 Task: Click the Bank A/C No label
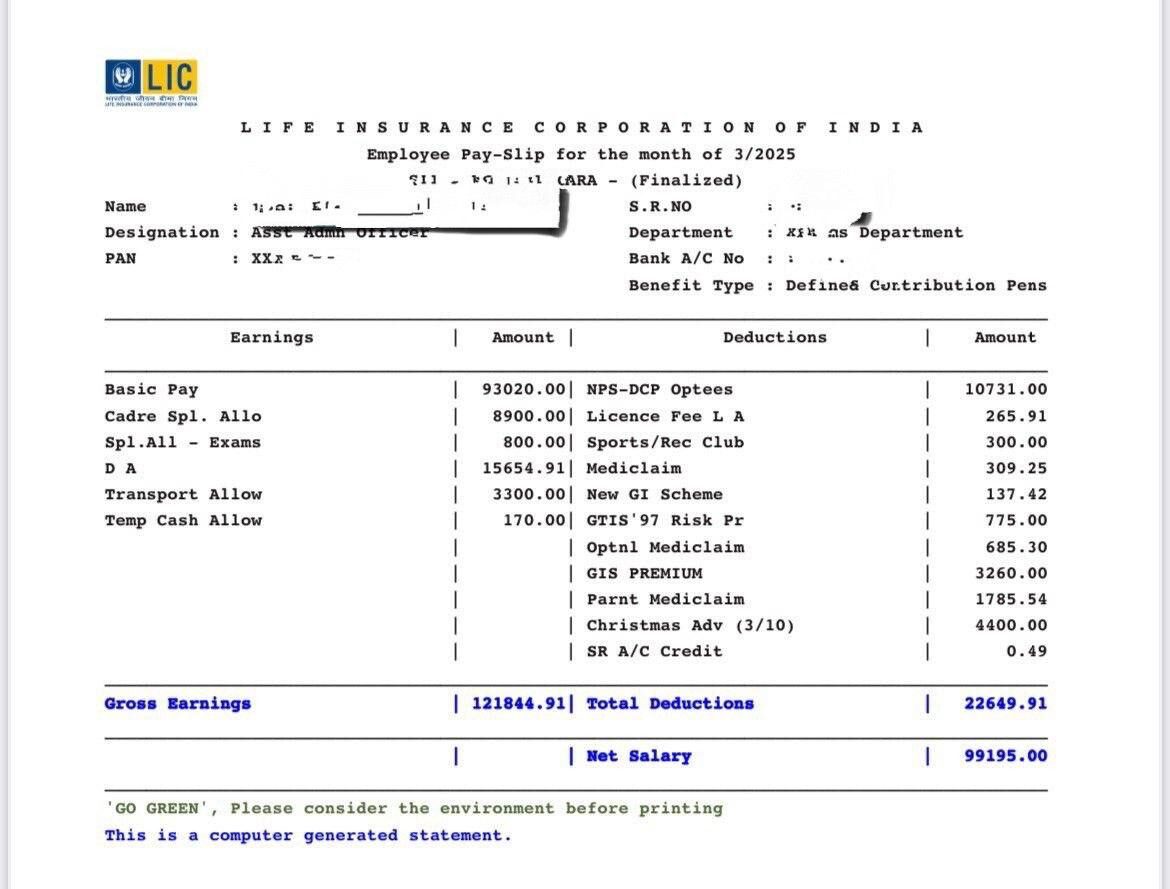point(686,258)
